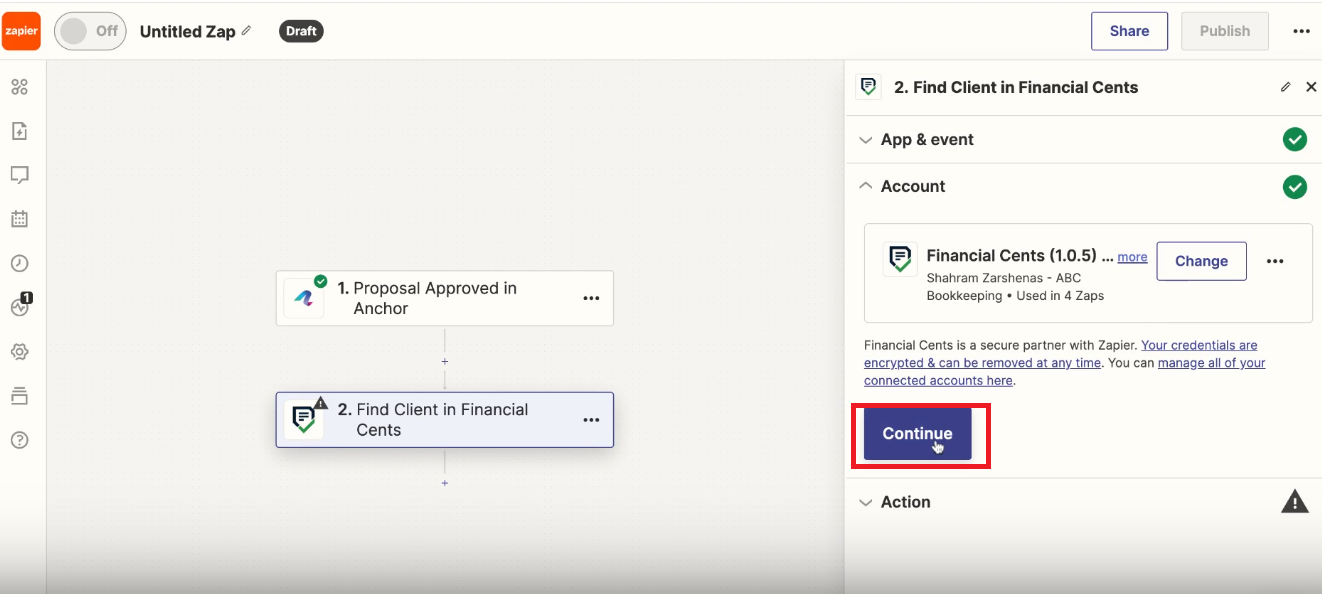Click the Financial Cents account card icon
The height and width of the screenshot is (594, 1322).
[900, 260]
